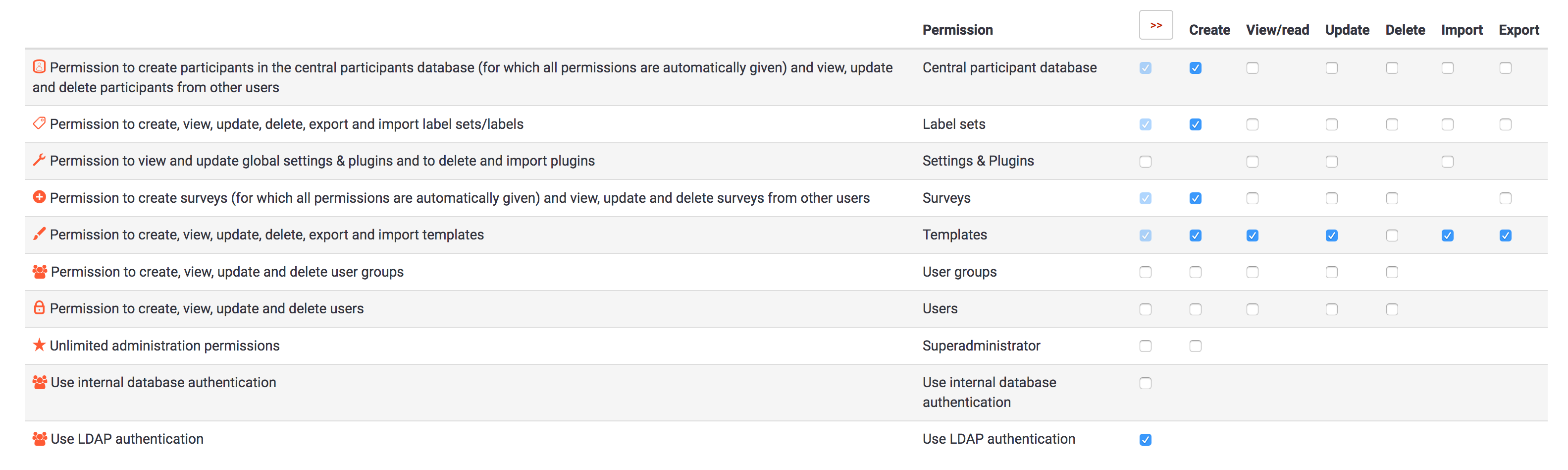Click the label sets tag icon
Screen dimensions: 1568x470
[39, 124]
